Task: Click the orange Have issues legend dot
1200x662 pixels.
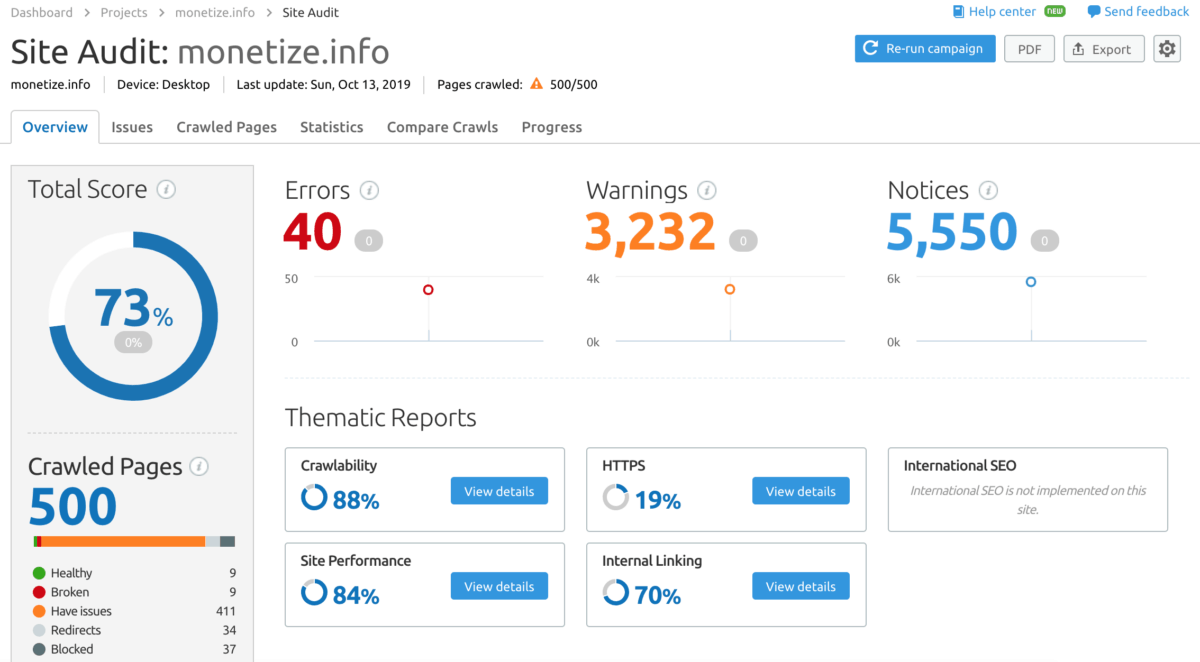Action: click(x=39, y=611)
